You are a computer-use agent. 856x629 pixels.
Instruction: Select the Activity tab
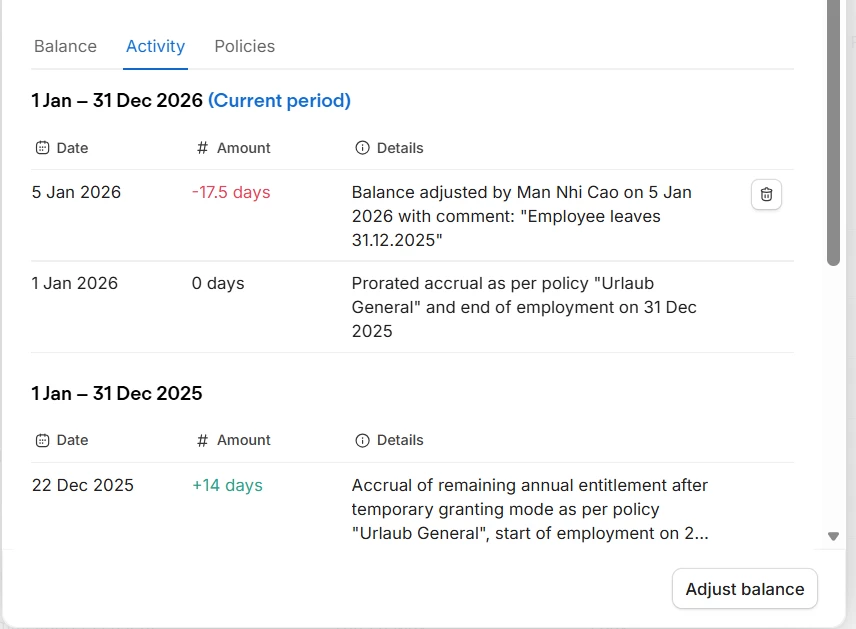coord(155,46)
